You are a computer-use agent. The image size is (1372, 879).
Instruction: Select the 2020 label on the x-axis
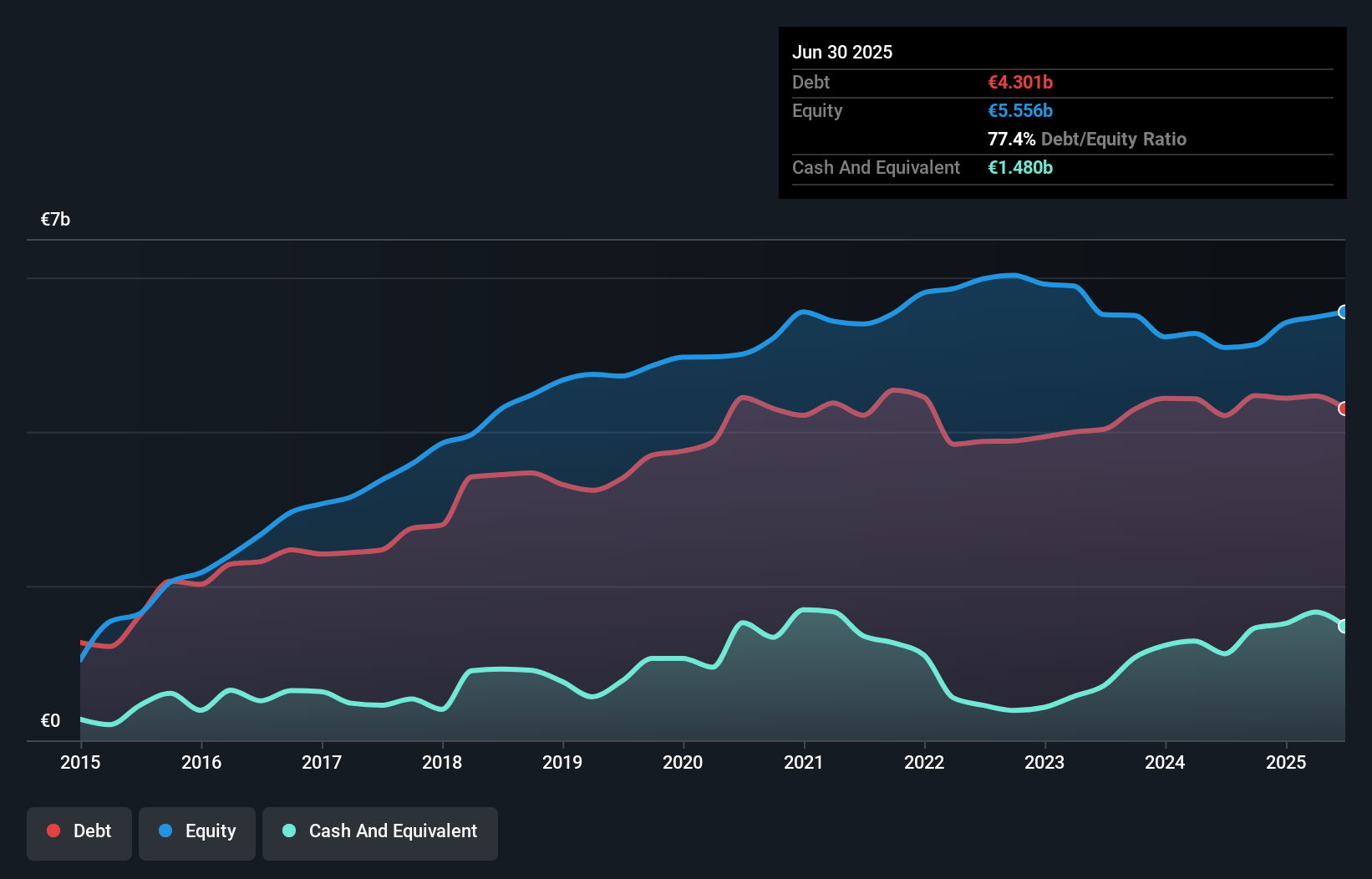683,762
